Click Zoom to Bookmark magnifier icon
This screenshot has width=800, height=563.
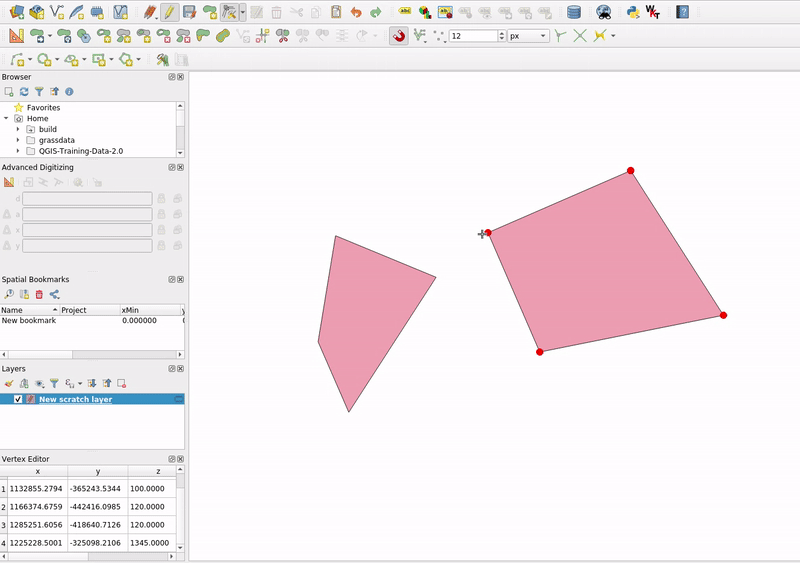pos(9,294)
